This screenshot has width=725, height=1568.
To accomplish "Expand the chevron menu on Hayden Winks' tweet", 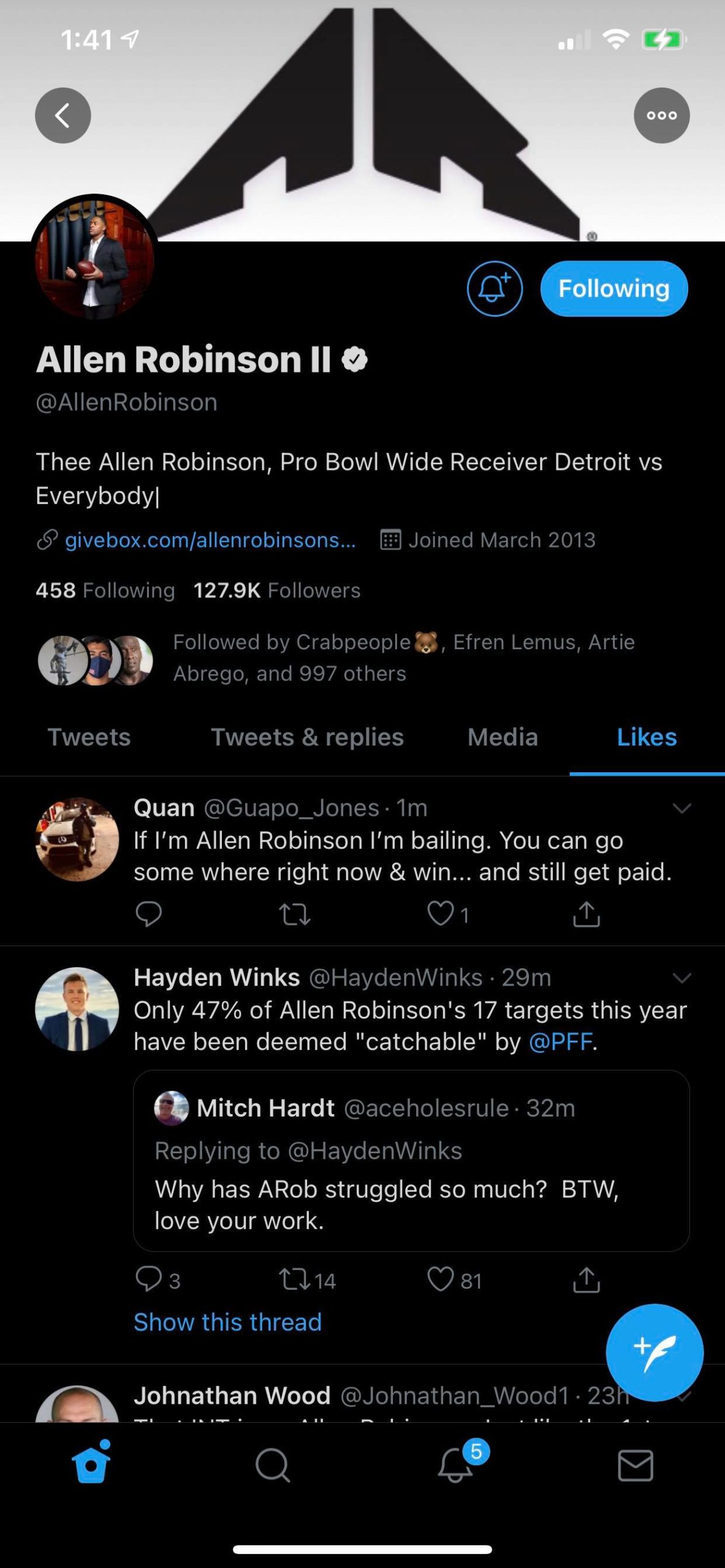I will [x=681, y=978].
